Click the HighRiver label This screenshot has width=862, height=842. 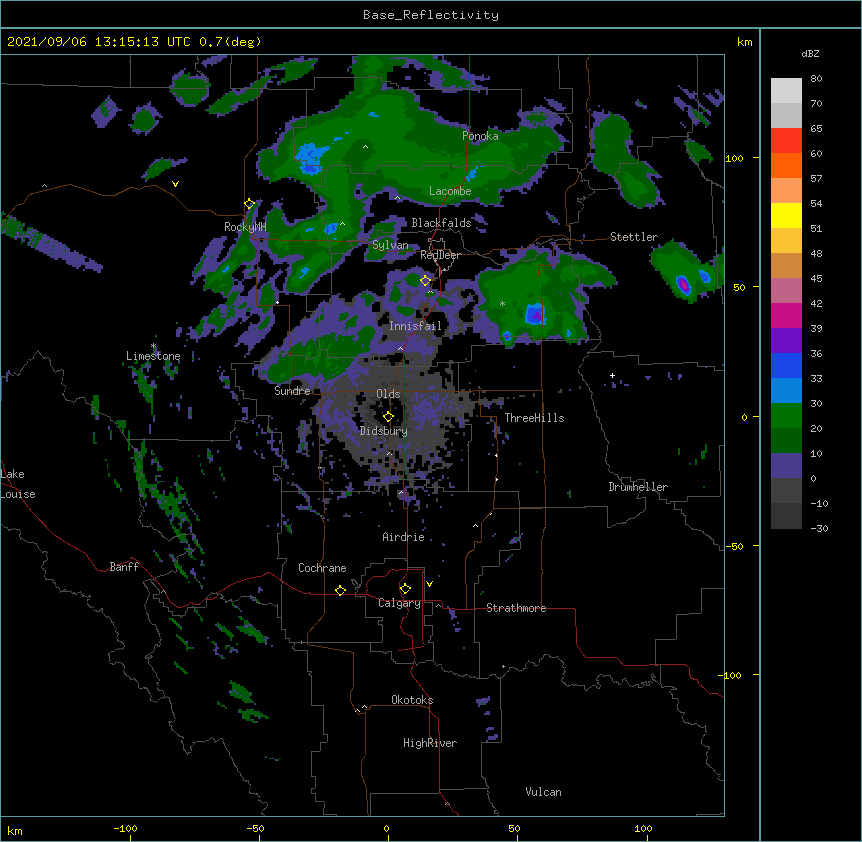[430, 743]
